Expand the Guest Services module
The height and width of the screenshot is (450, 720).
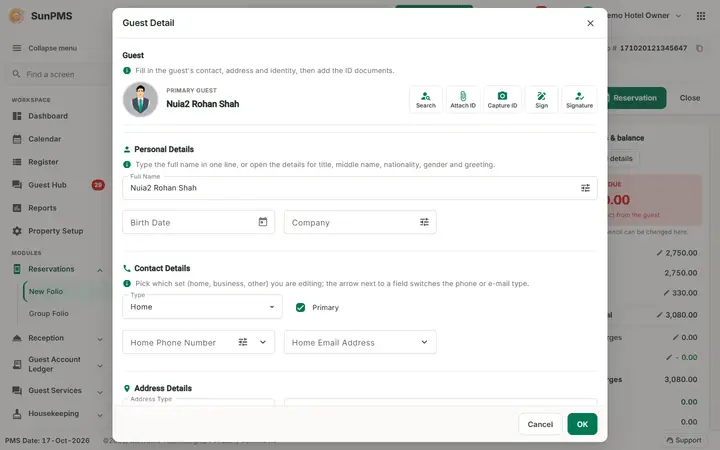coord(100,391)
